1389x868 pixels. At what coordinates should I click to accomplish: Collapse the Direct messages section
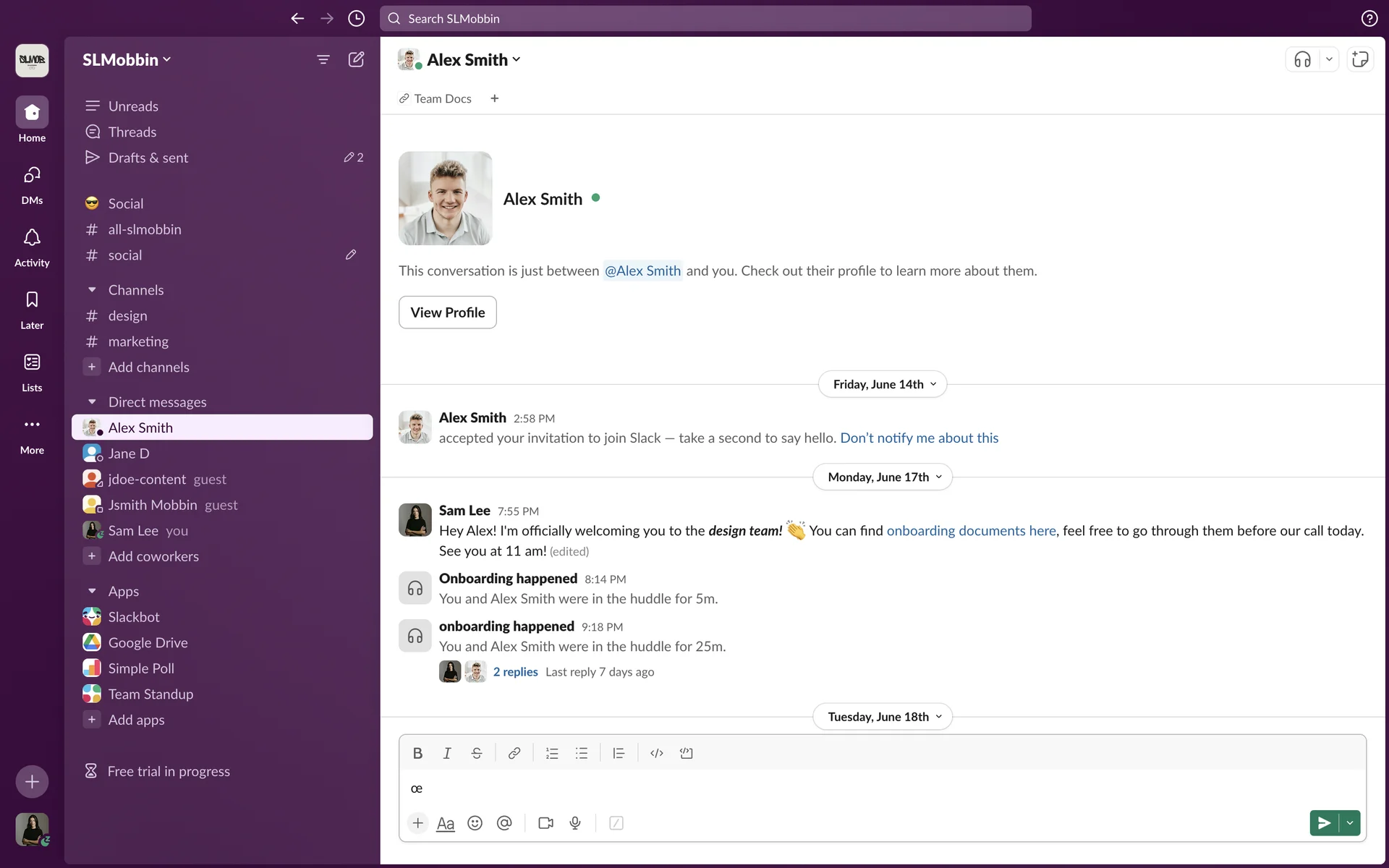click(92, 402)
